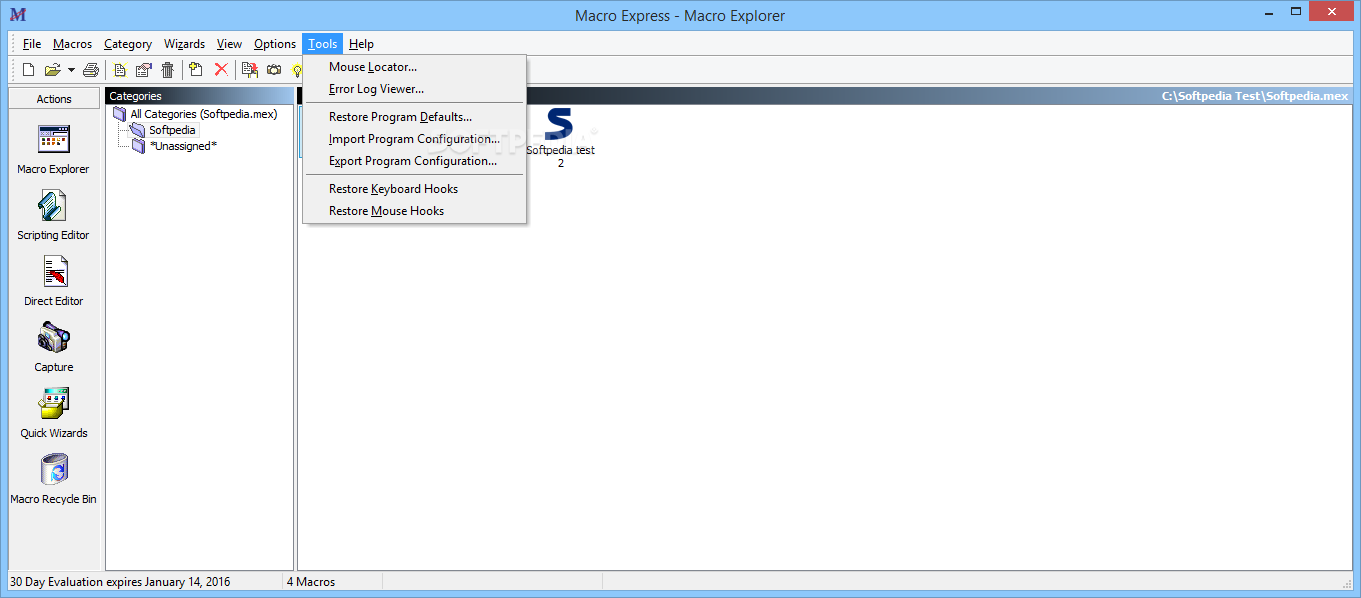Open the Options menu
This screenshot has width=1361, height=598.
275,44
